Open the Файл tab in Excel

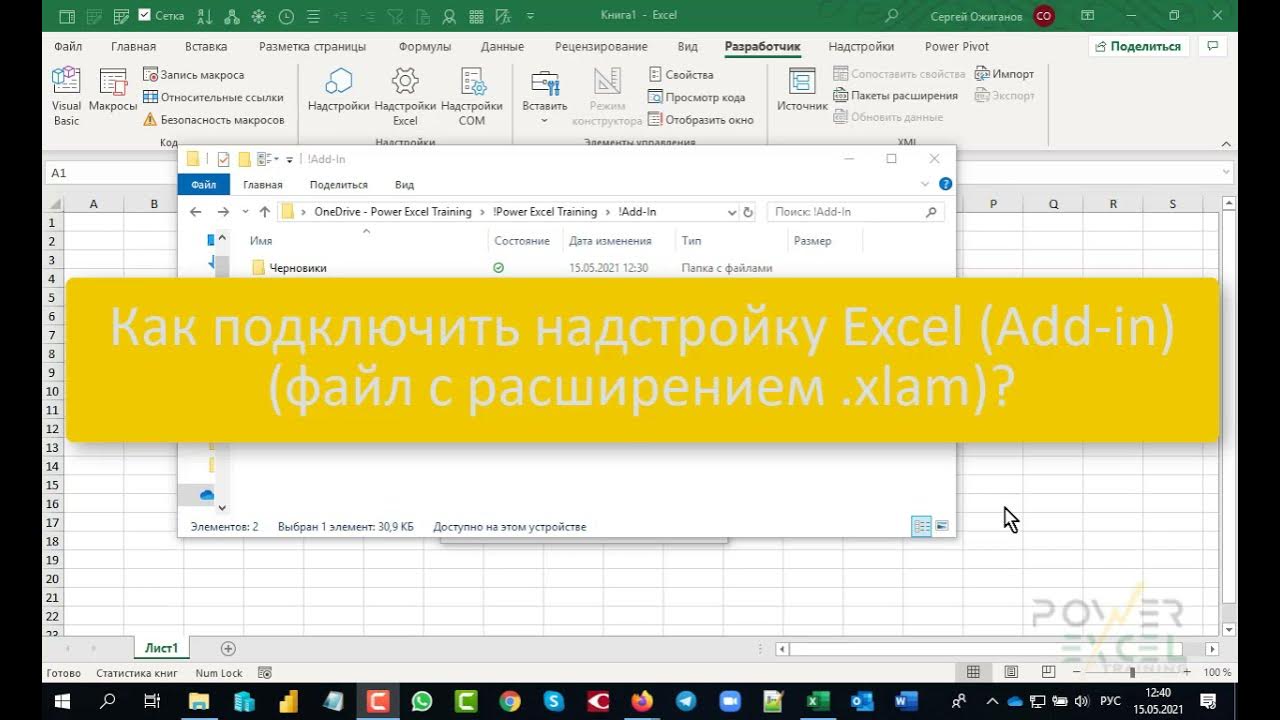click(68, 47)
